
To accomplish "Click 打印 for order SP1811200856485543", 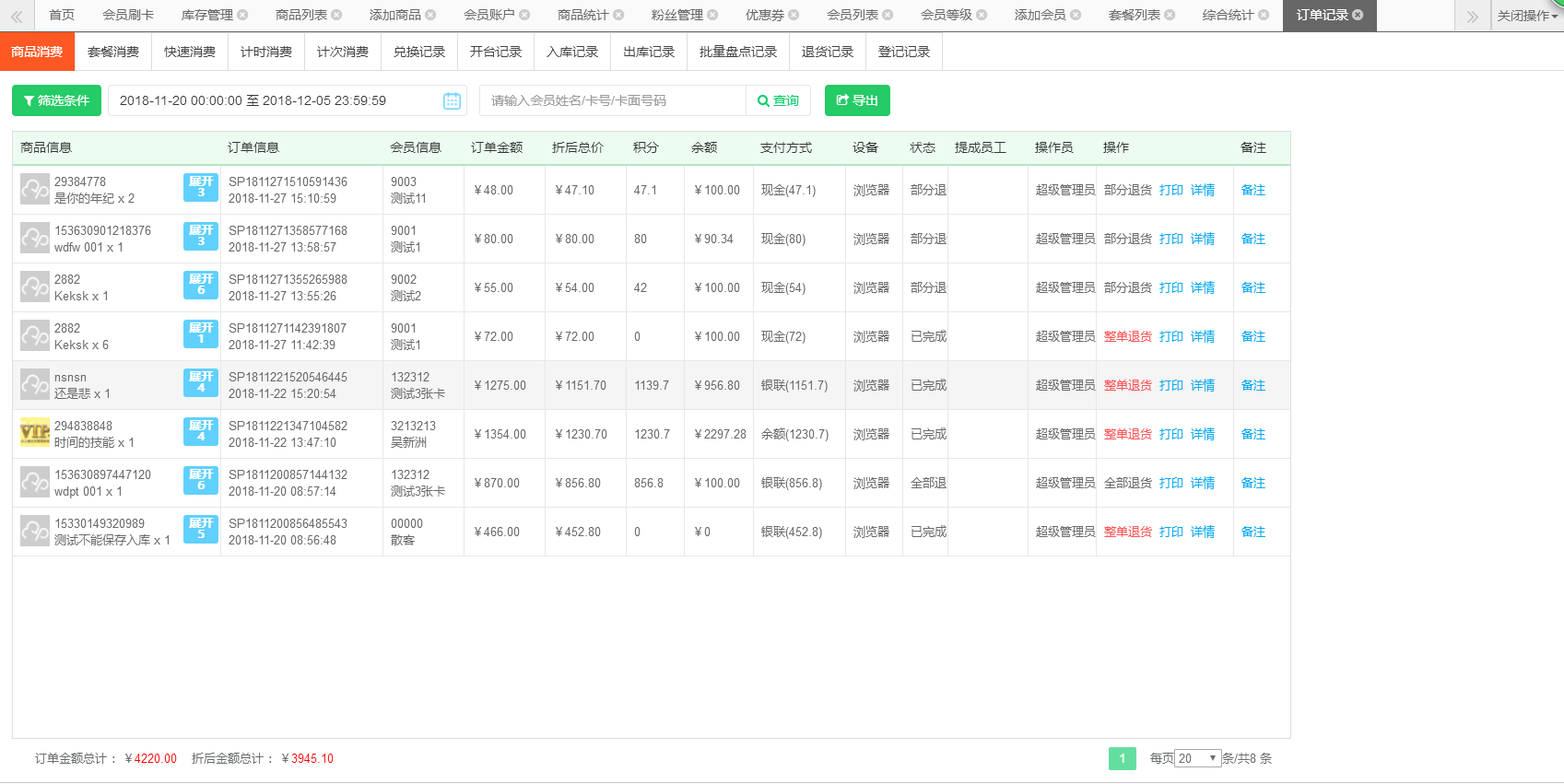I will [x=1171, y=532].
